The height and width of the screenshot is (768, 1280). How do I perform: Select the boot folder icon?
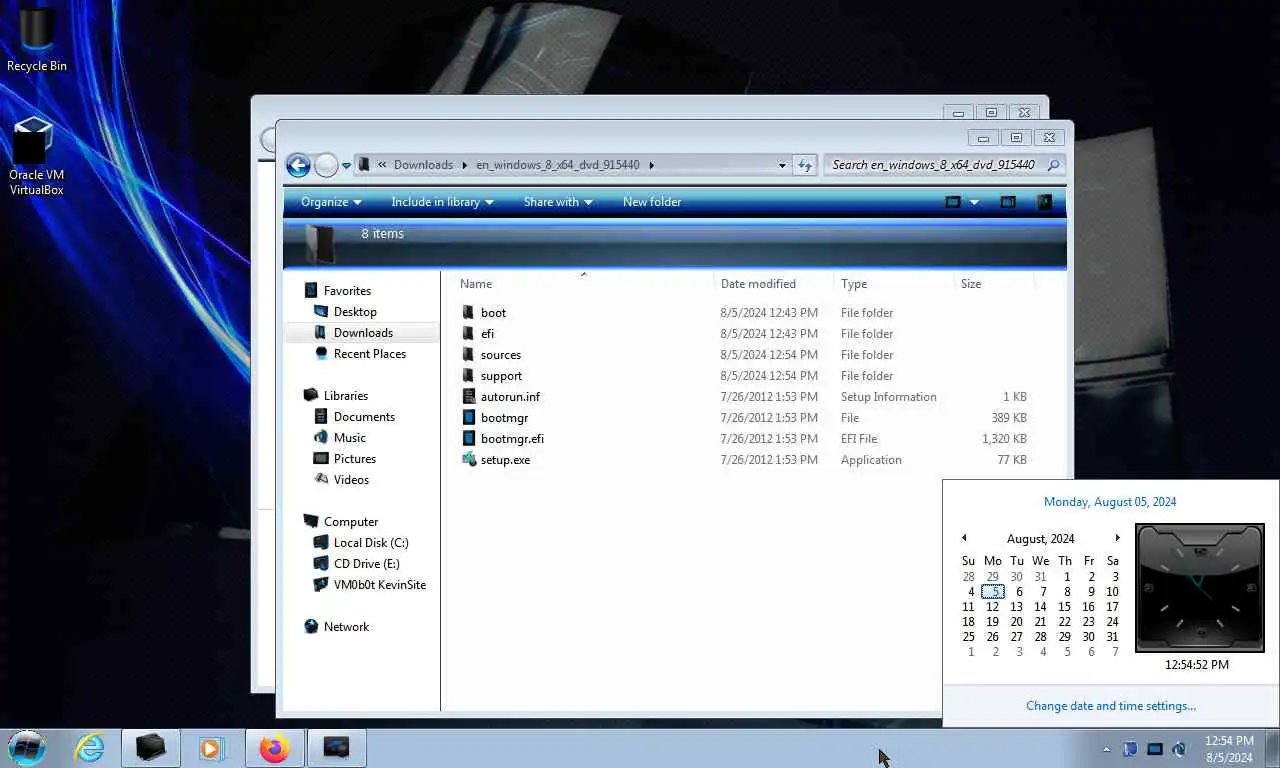point(469,313)
